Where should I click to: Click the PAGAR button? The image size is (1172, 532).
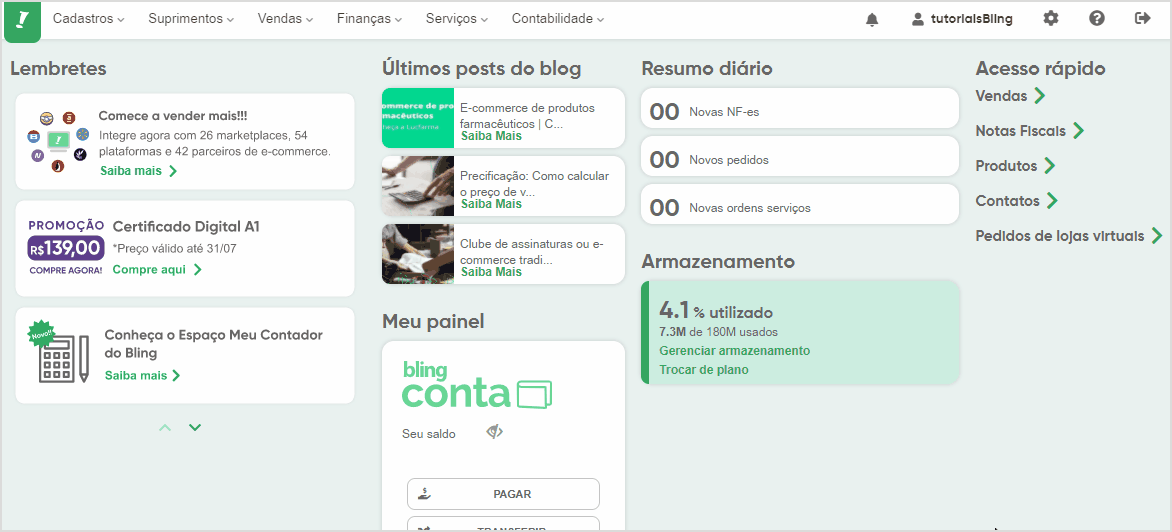503,494
